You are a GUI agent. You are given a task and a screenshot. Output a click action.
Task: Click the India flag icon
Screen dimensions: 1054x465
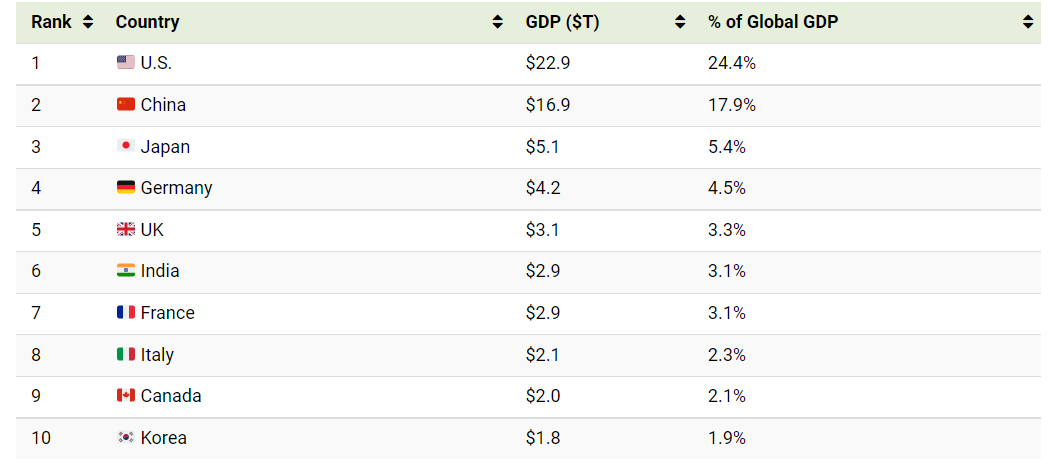click(x=125, y=271)
